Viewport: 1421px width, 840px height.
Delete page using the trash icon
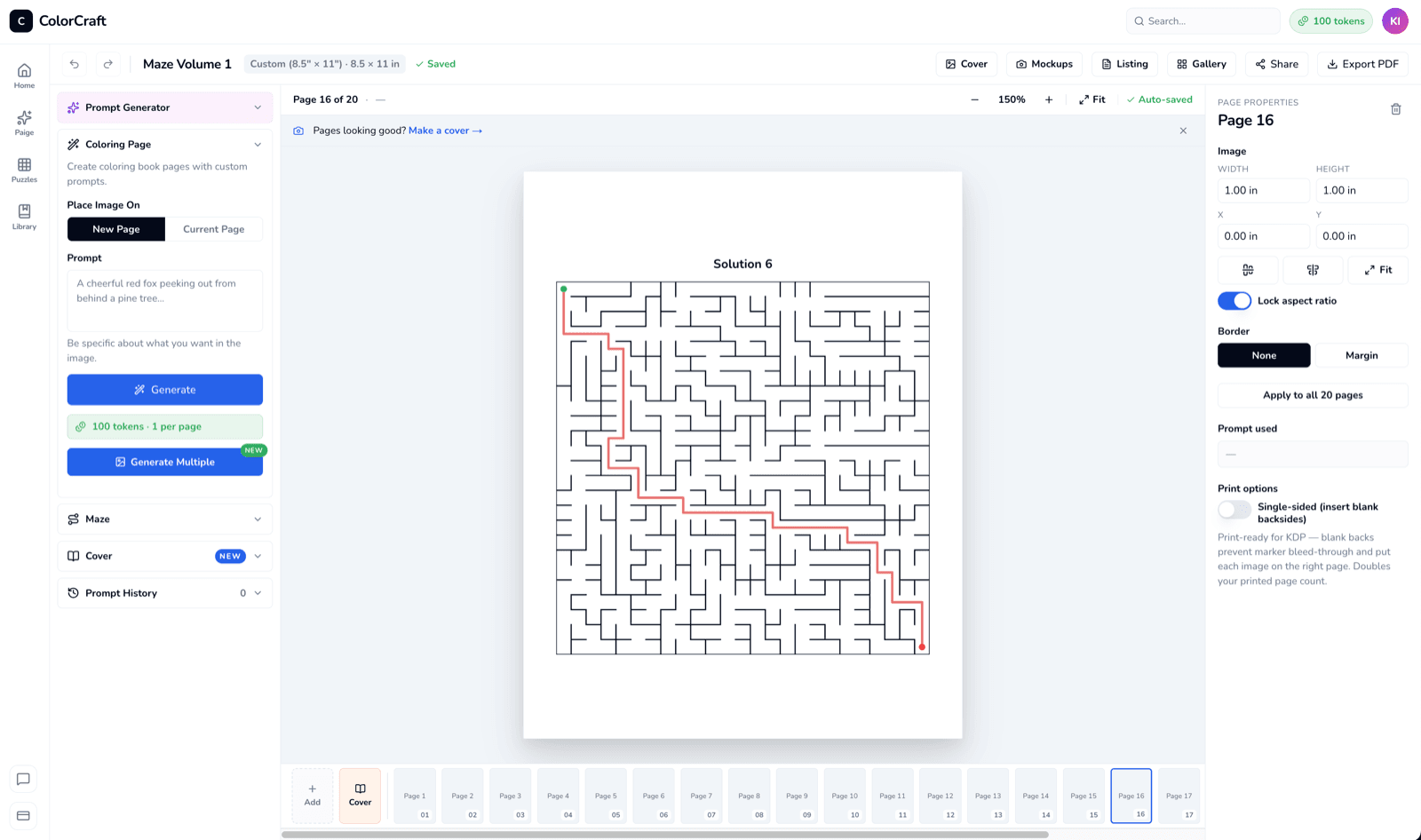coord(1395,109)
